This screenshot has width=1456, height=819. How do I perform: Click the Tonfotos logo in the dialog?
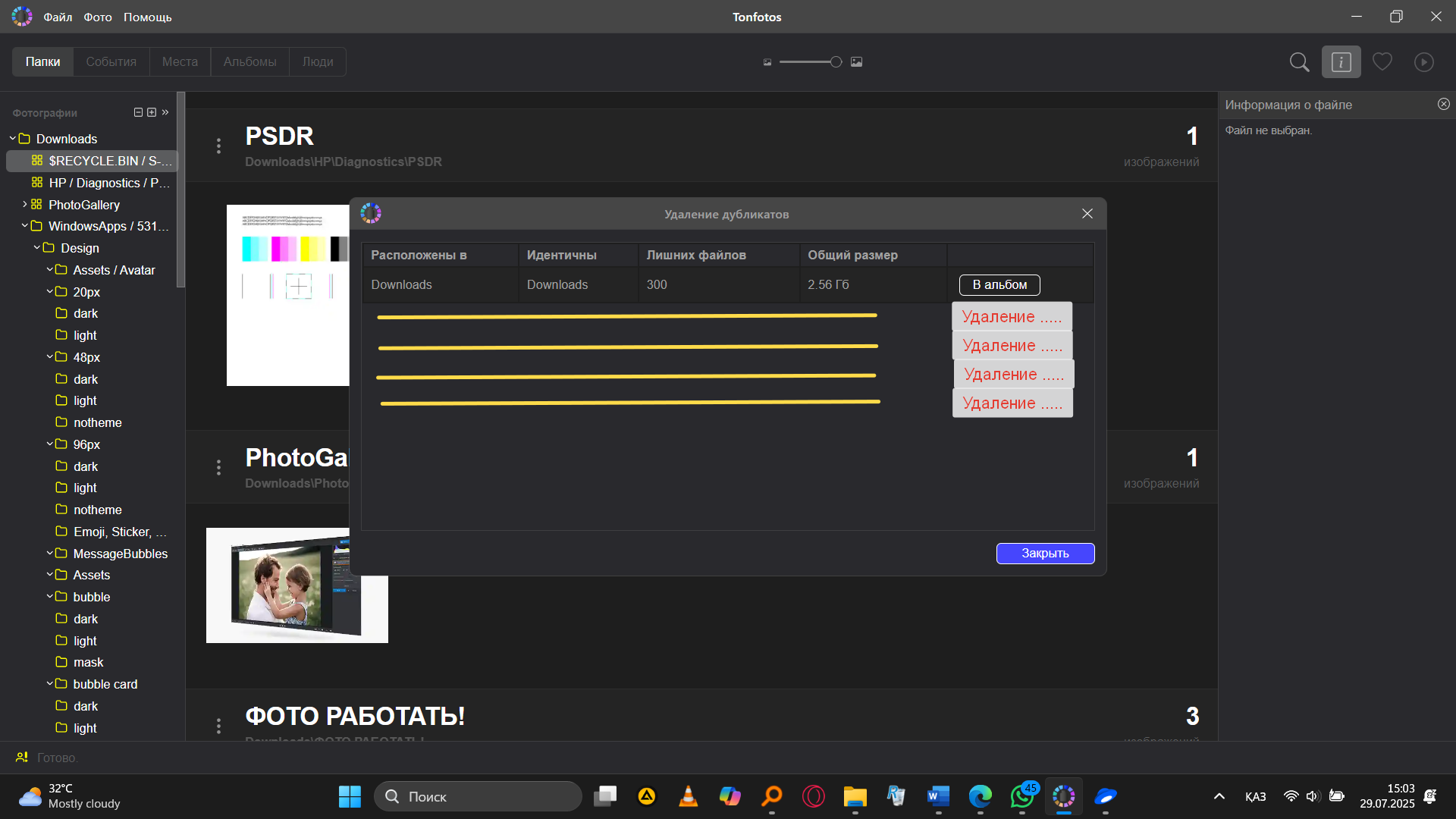371,213
